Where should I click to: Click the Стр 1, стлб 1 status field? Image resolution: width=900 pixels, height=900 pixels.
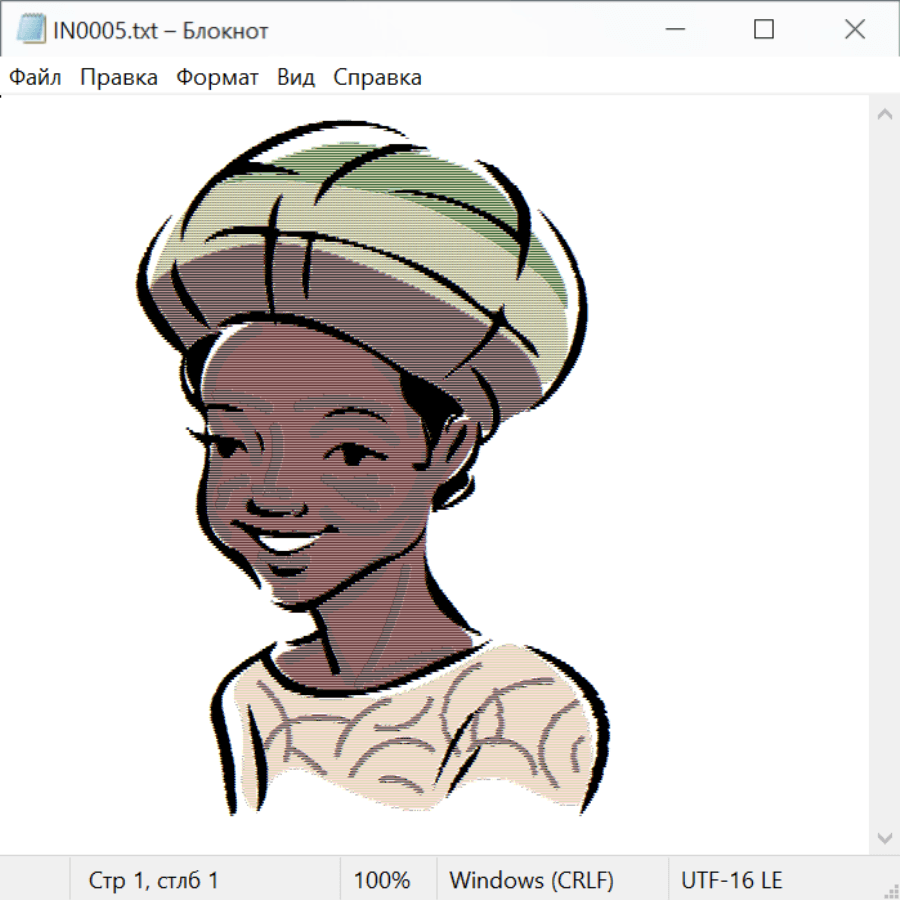click(x=154, y=880)
